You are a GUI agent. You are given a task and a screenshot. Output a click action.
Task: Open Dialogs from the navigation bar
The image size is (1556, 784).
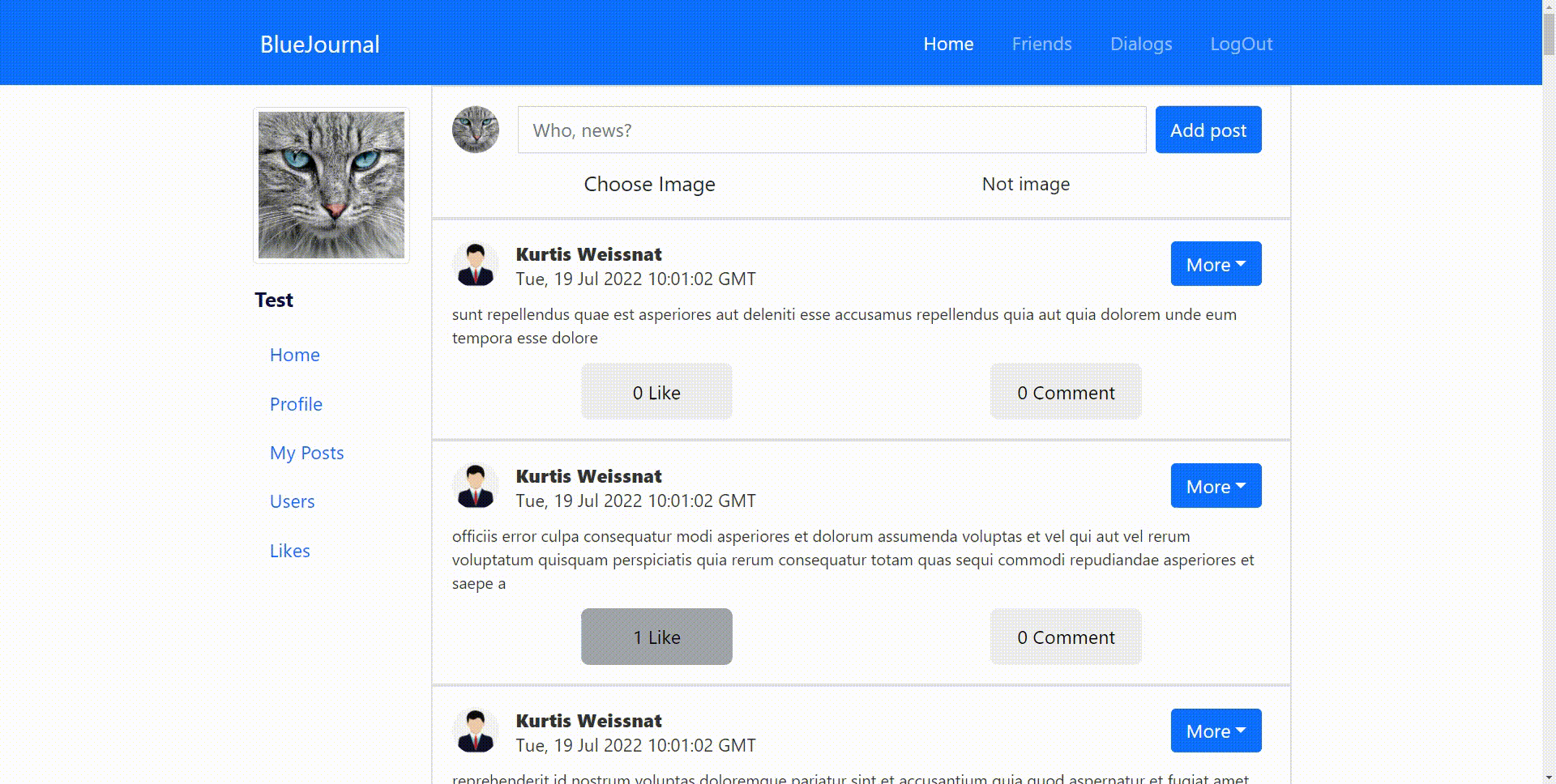coord(1140,44)
